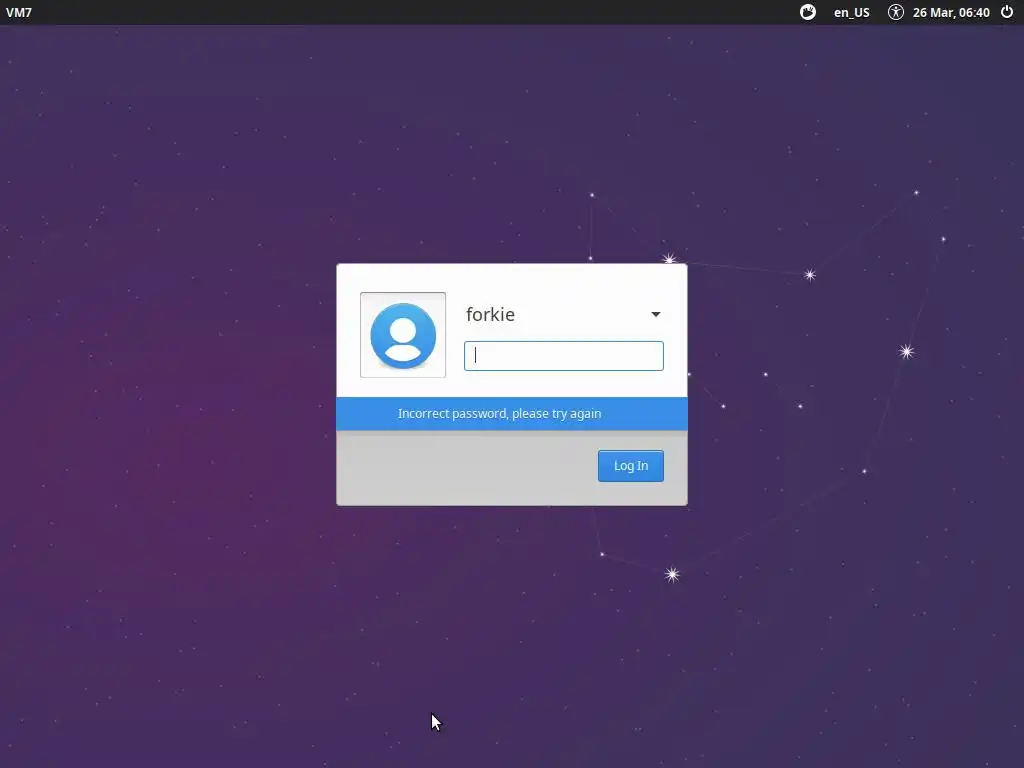The height and width of the screenshot is (768, 1024).
Task: Open the en_US language selector
Action: tap(852, 12)
